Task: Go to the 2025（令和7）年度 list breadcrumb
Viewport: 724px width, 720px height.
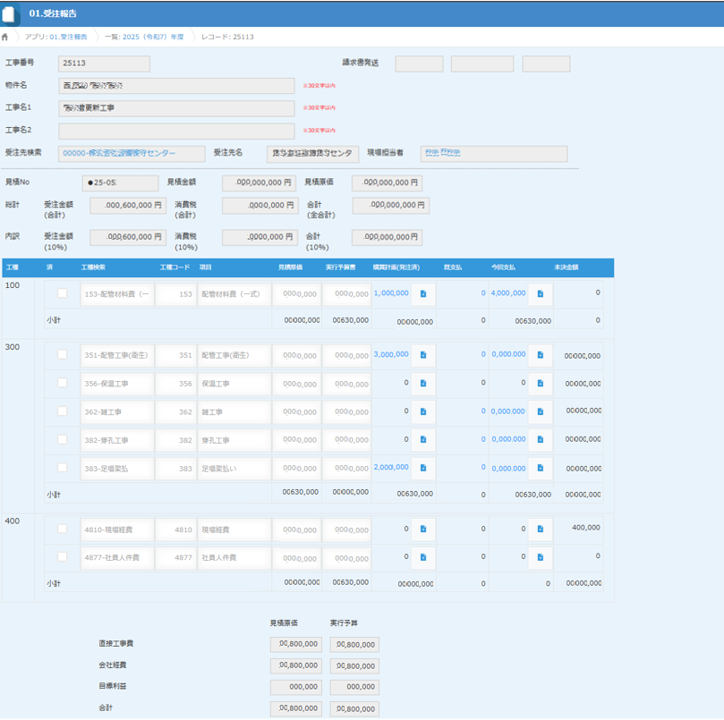Action: pyautogui.click(x=149, y=36)
